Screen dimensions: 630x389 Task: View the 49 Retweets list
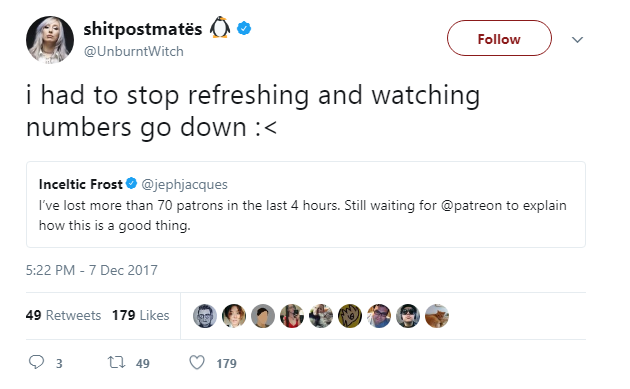point(63,315)
